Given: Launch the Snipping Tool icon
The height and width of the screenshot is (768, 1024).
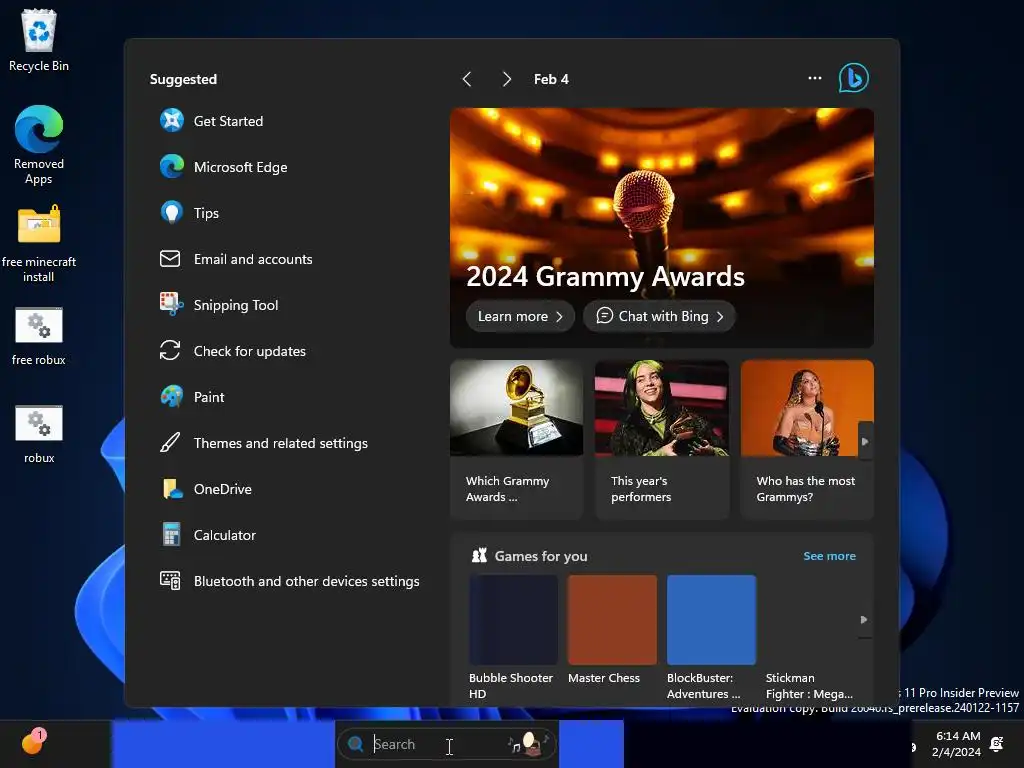Looking at the screenshot, I should click(x=171, y=304).
